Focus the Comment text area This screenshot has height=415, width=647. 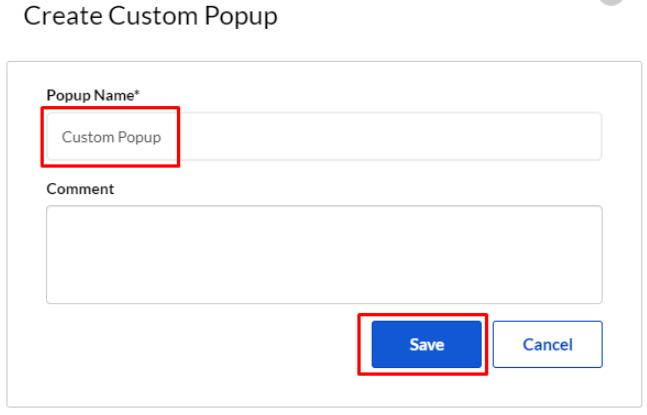click(x=323, y=254)
